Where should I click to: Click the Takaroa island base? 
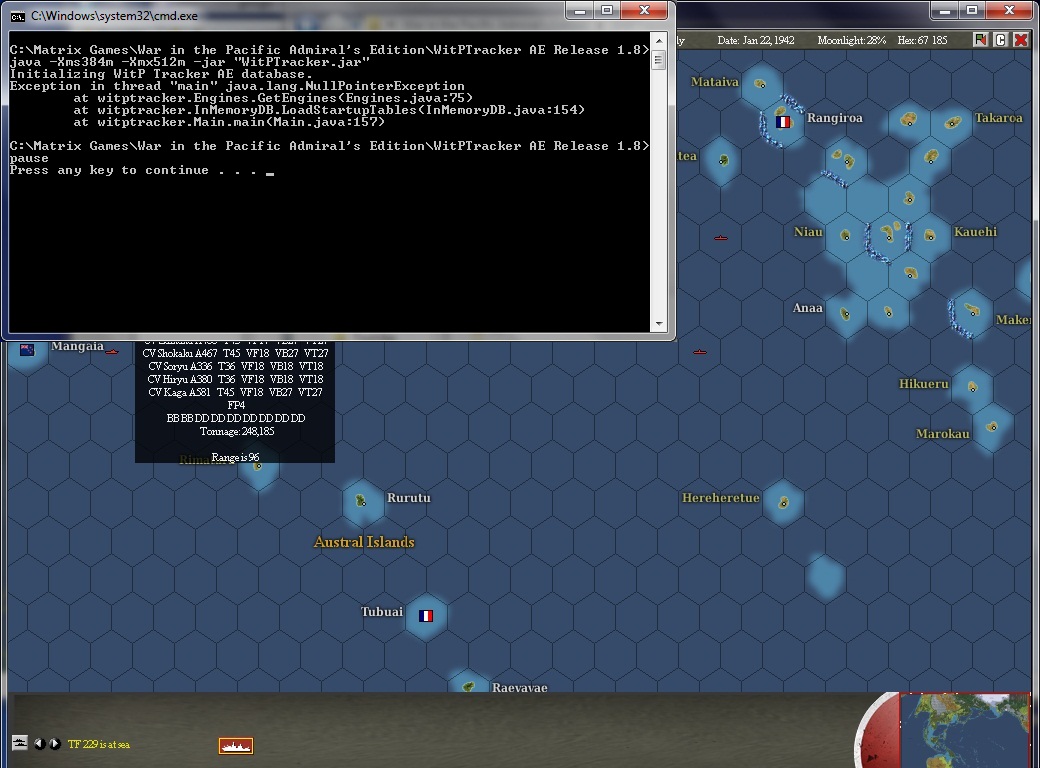coord(952,122)
